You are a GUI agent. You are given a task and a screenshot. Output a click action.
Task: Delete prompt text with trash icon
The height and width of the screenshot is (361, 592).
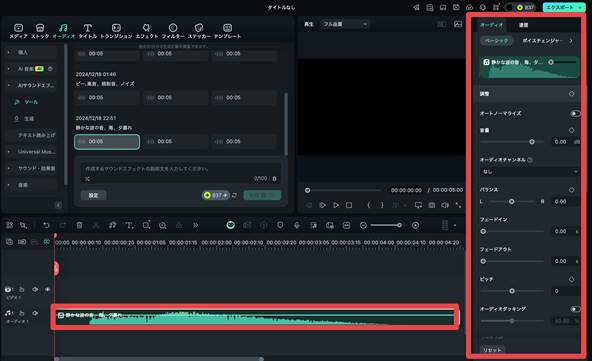pyautogui.click(x=274, y=179)
